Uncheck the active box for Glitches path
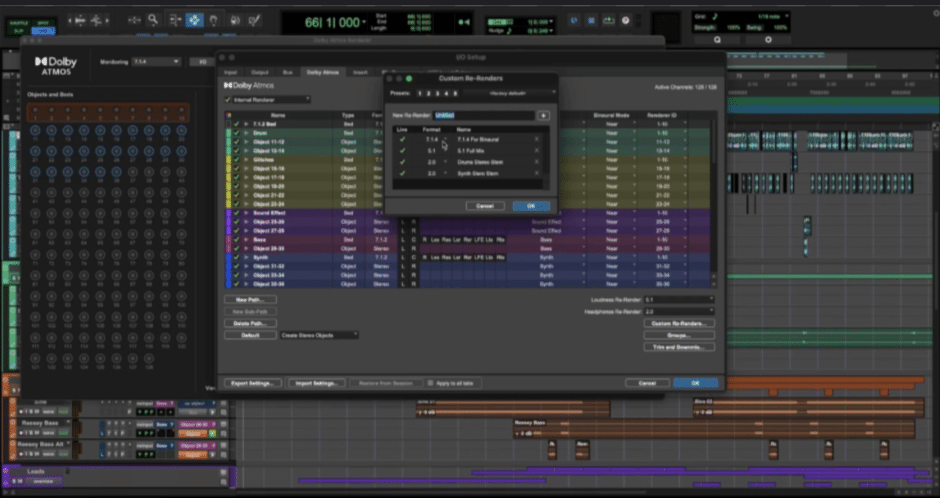The height and width of the screenshot is (498, 940). [237, 160]
